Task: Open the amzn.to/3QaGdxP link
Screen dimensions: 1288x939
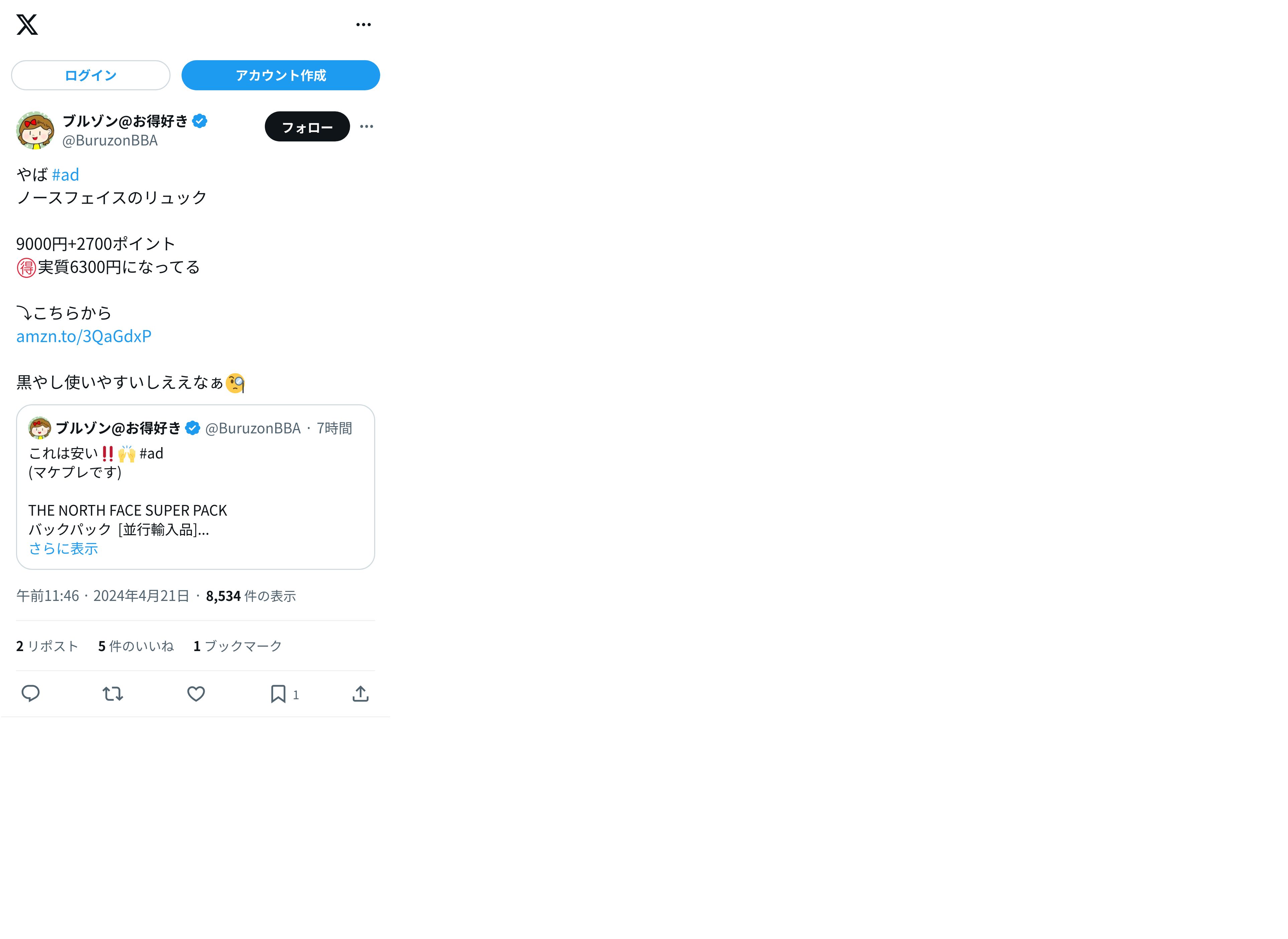Action: click(x=84, y=336)
